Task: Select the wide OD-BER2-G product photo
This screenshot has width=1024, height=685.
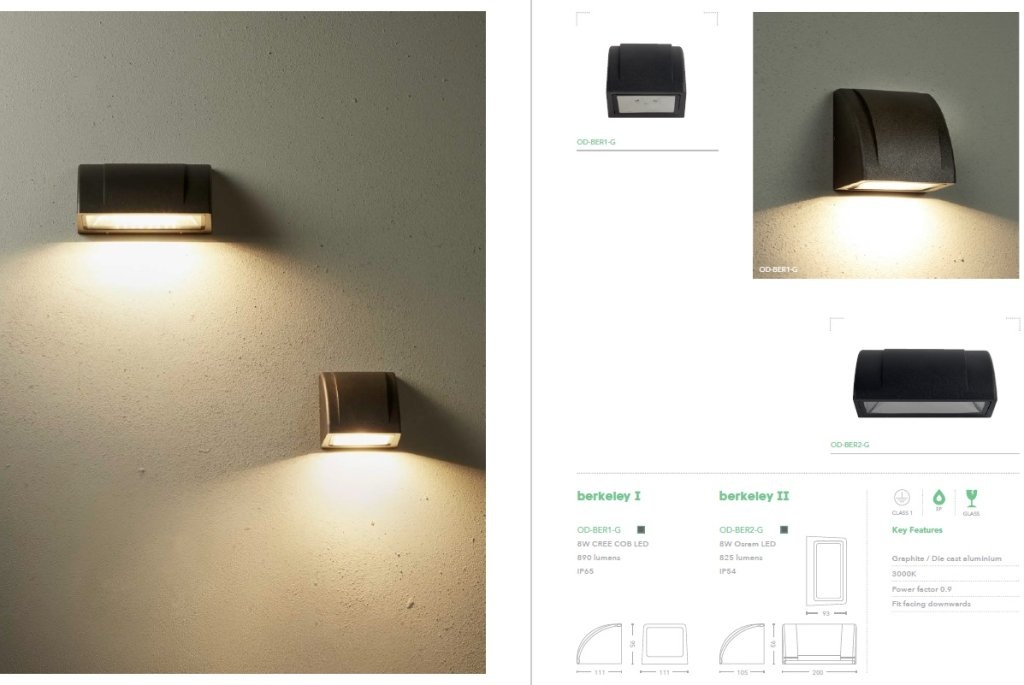Action: point(925,383)
